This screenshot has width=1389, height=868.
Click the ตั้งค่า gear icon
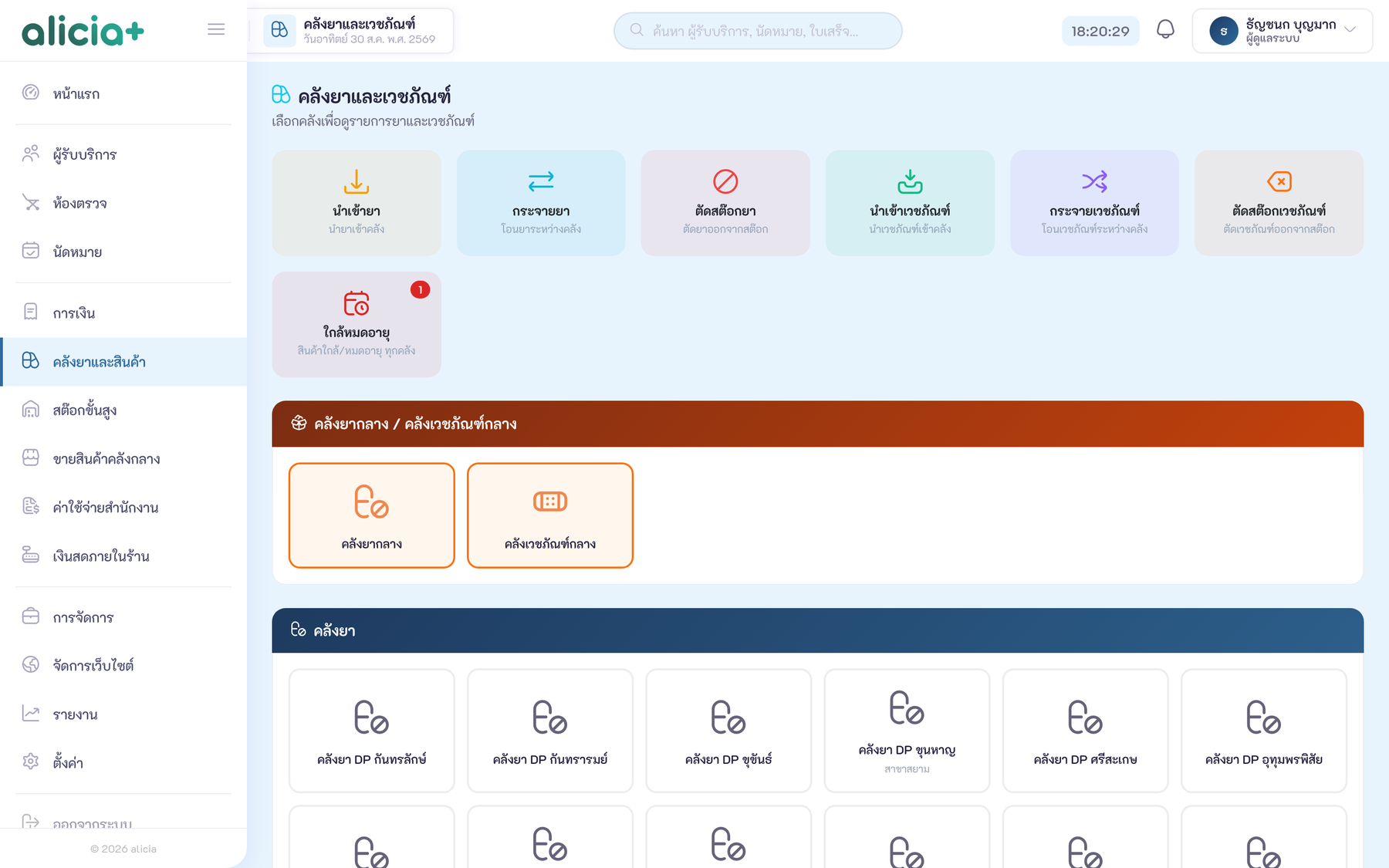click(x=31, y=762)
